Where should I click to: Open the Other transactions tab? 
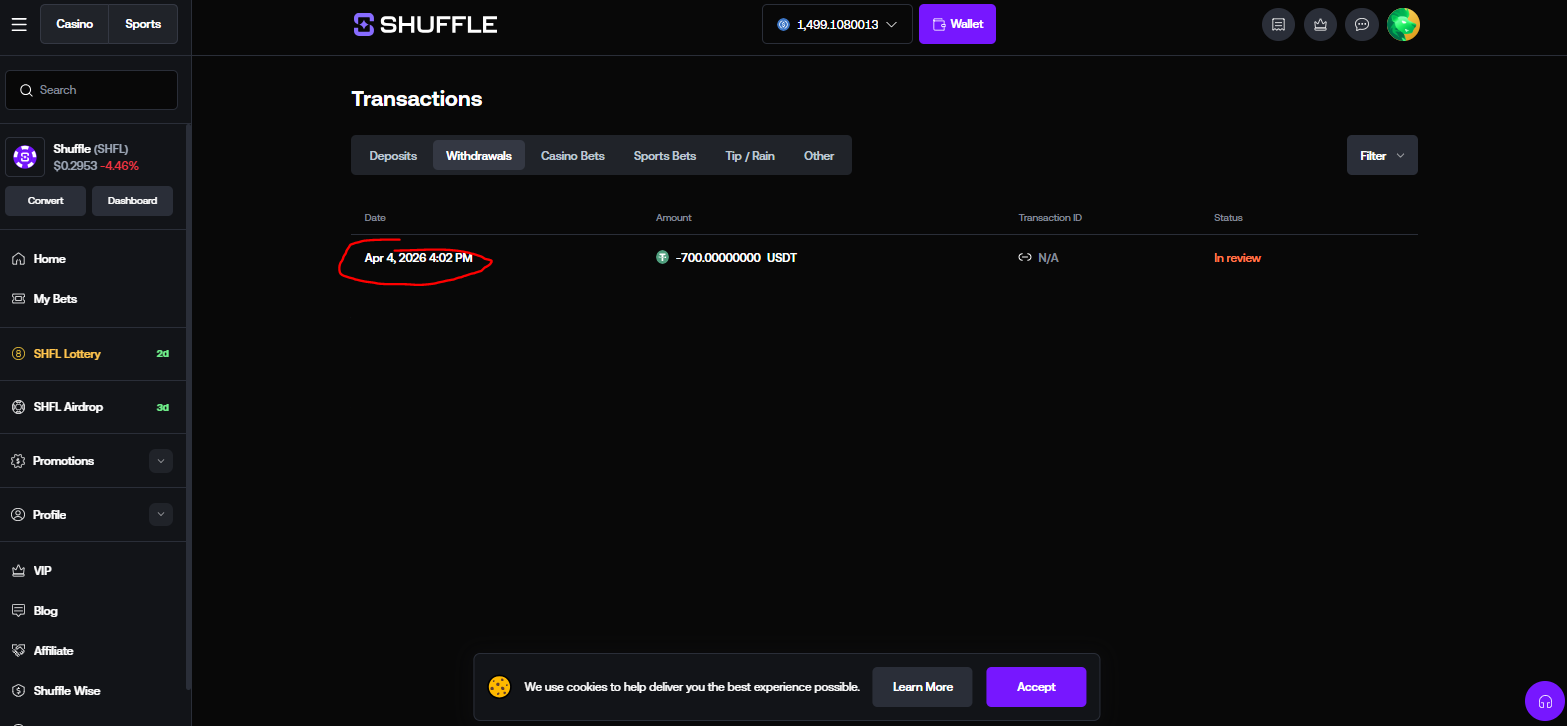(819, 155)
